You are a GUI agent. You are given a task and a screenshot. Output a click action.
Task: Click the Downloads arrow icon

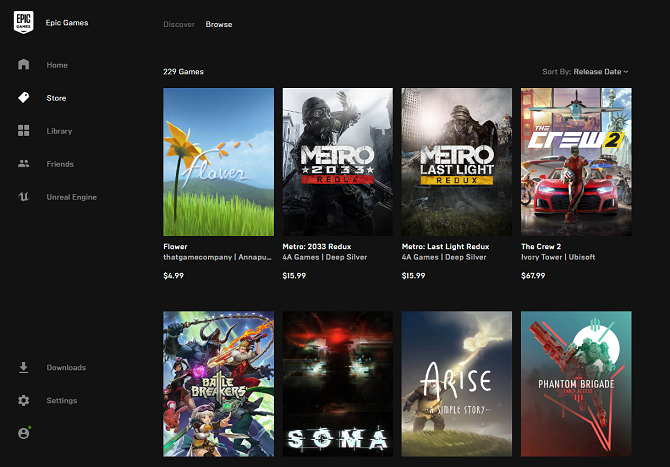pyautogui.click(x=24, y=367)
